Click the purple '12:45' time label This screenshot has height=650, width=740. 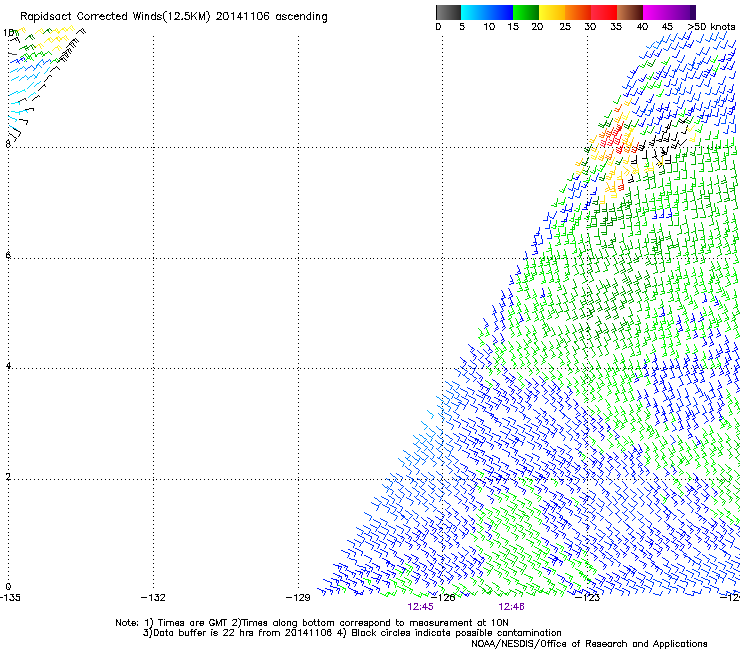pyautogui.click(x=420, y=607)
